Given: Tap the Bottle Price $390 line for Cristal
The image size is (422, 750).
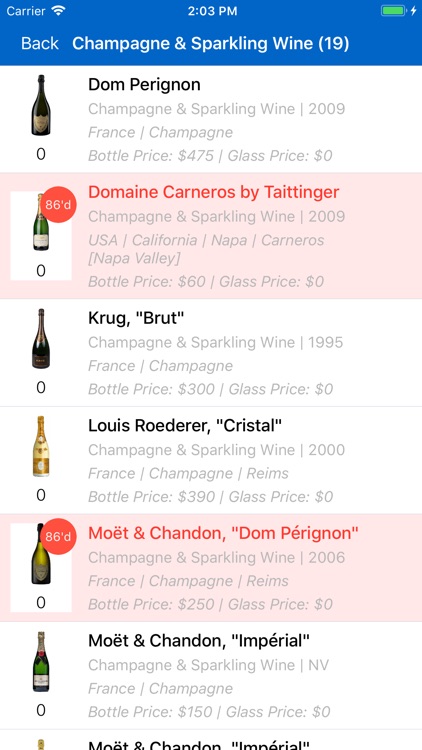Looking at the screenshot, I should click(211, 497).
